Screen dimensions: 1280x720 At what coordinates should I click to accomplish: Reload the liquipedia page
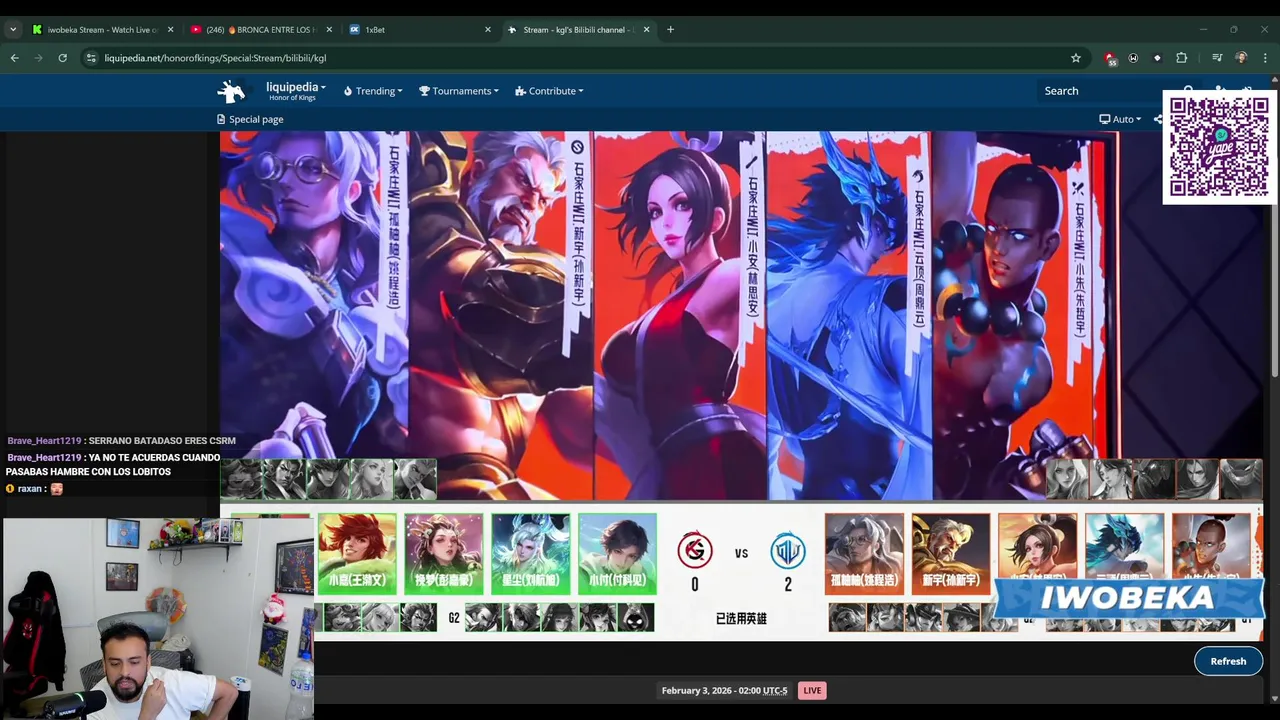[x=62, y=58]
